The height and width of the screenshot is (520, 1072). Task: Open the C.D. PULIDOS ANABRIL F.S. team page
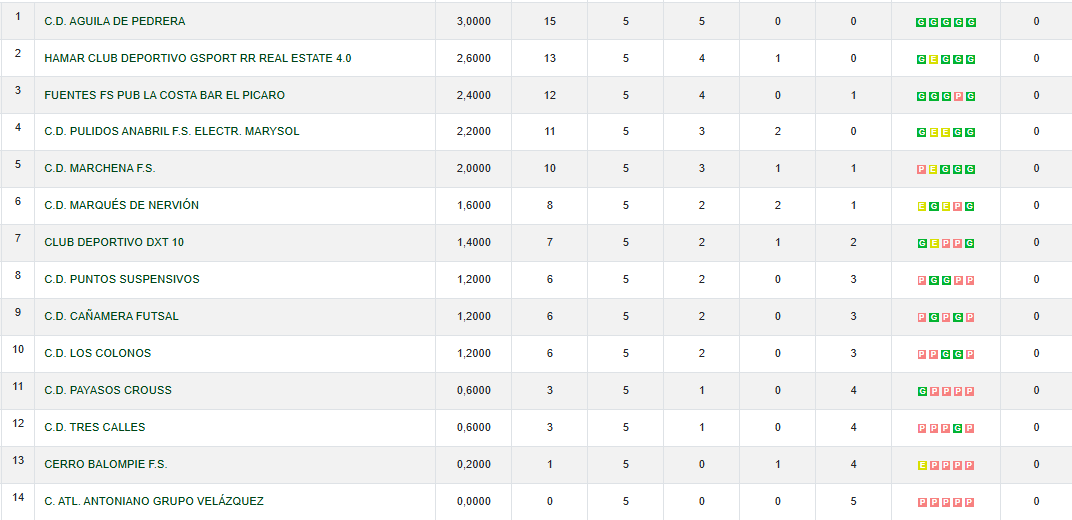[171, 132]
